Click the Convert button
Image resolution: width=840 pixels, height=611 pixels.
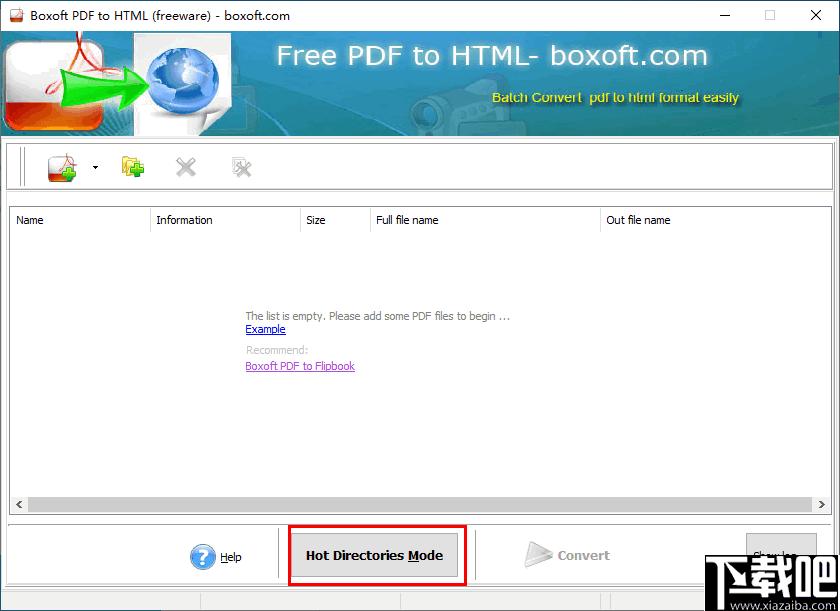[x=567, y=555]
